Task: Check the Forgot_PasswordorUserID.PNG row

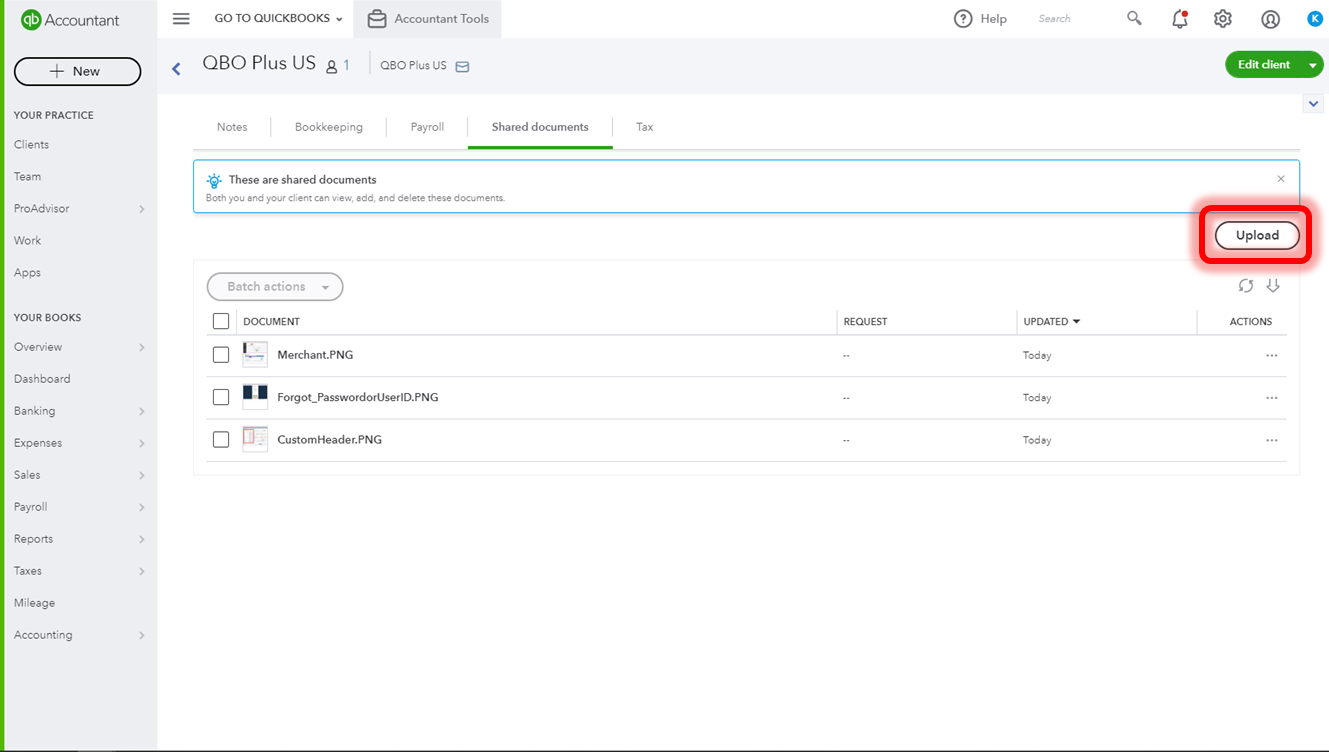Action: tap(220, 397)
